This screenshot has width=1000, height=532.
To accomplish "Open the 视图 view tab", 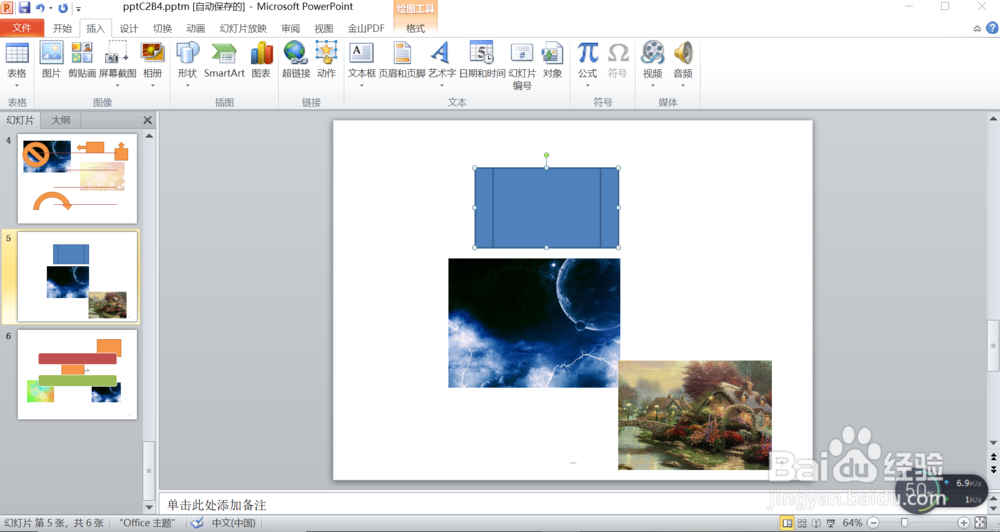I will (323, 28).
